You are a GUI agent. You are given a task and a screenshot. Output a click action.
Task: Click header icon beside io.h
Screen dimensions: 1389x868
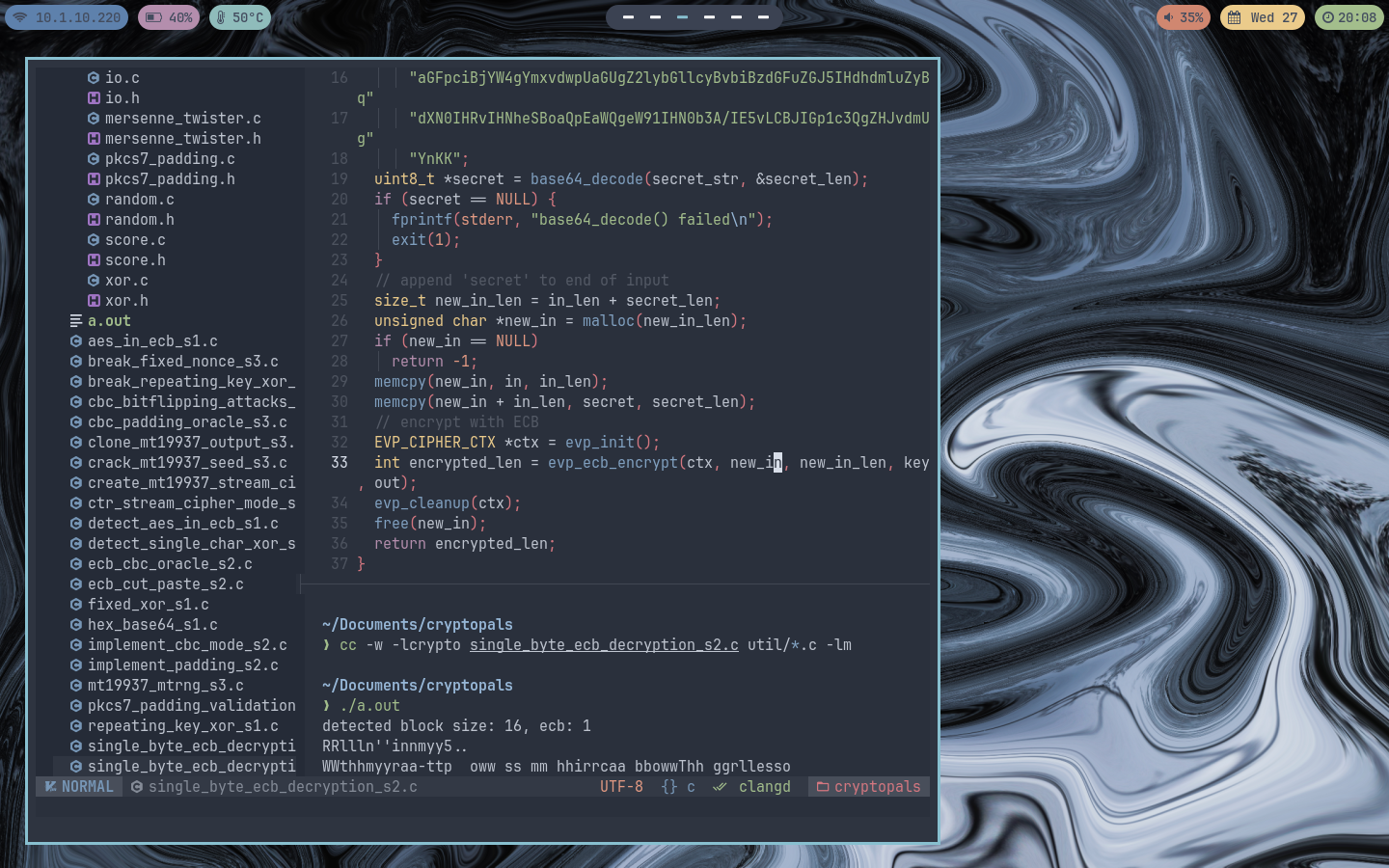pos(94,97)
